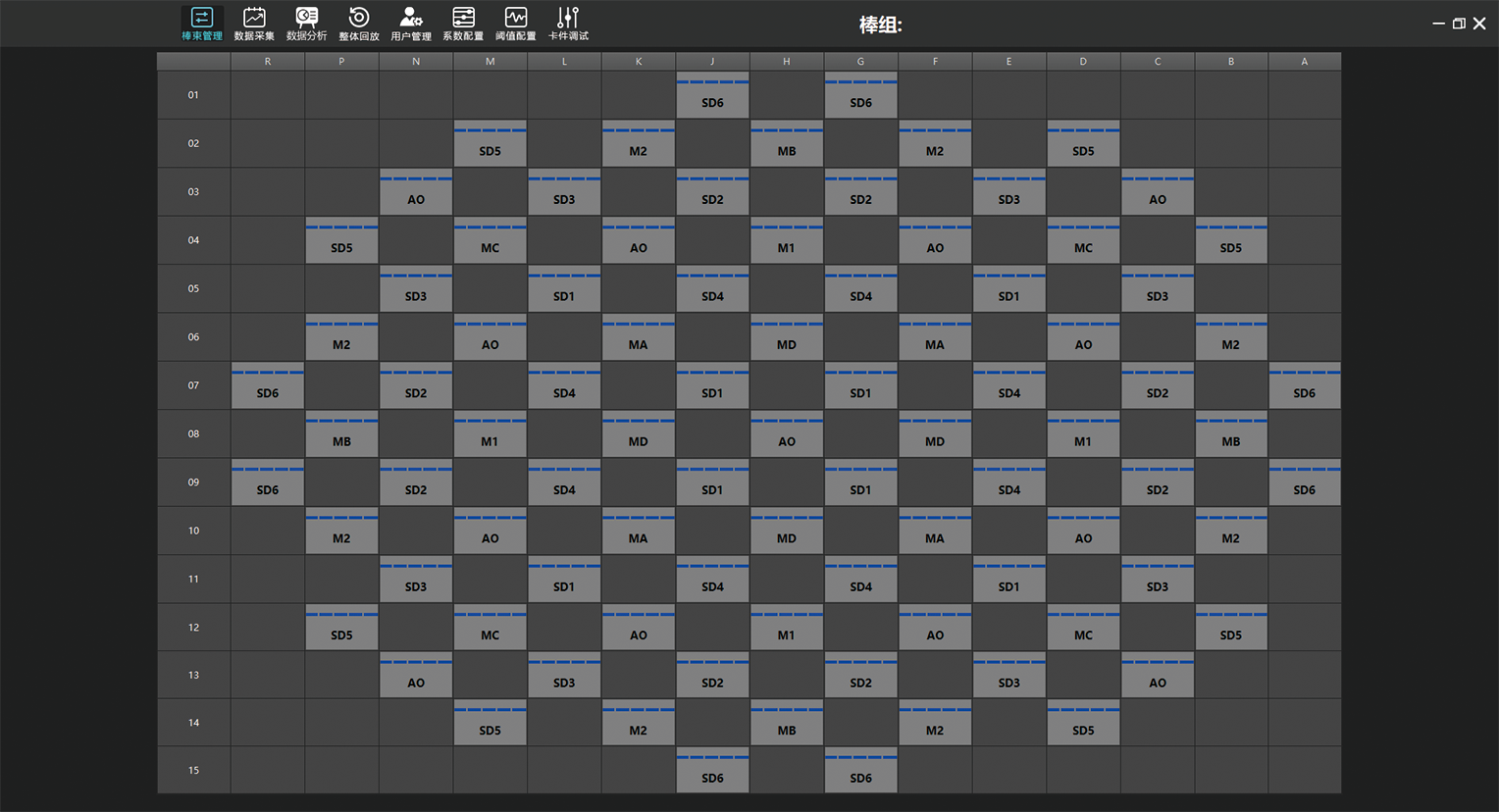Click the SD1 cell in row 05 column L
Image resolution: width=1499 pixels, height=812 pixels.
point(564,288)
